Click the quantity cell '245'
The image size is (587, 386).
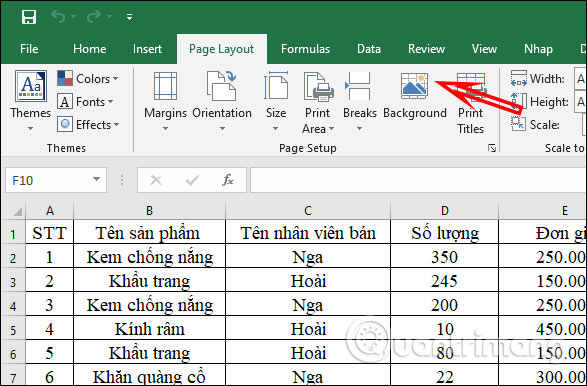click(x=444, y=280)
